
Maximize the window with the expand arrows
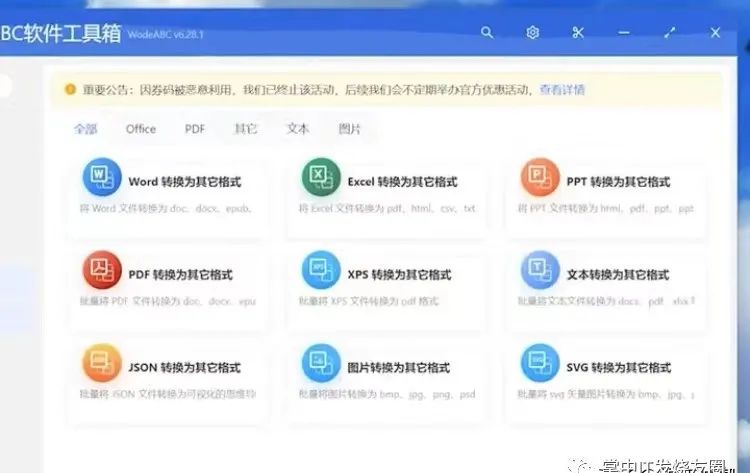click(670, 33)
